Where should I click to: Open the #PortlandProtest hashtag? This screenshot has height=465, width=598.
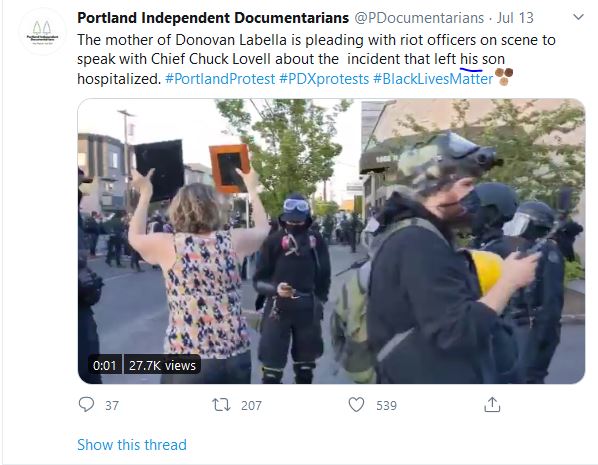click(x=220, y=79)
